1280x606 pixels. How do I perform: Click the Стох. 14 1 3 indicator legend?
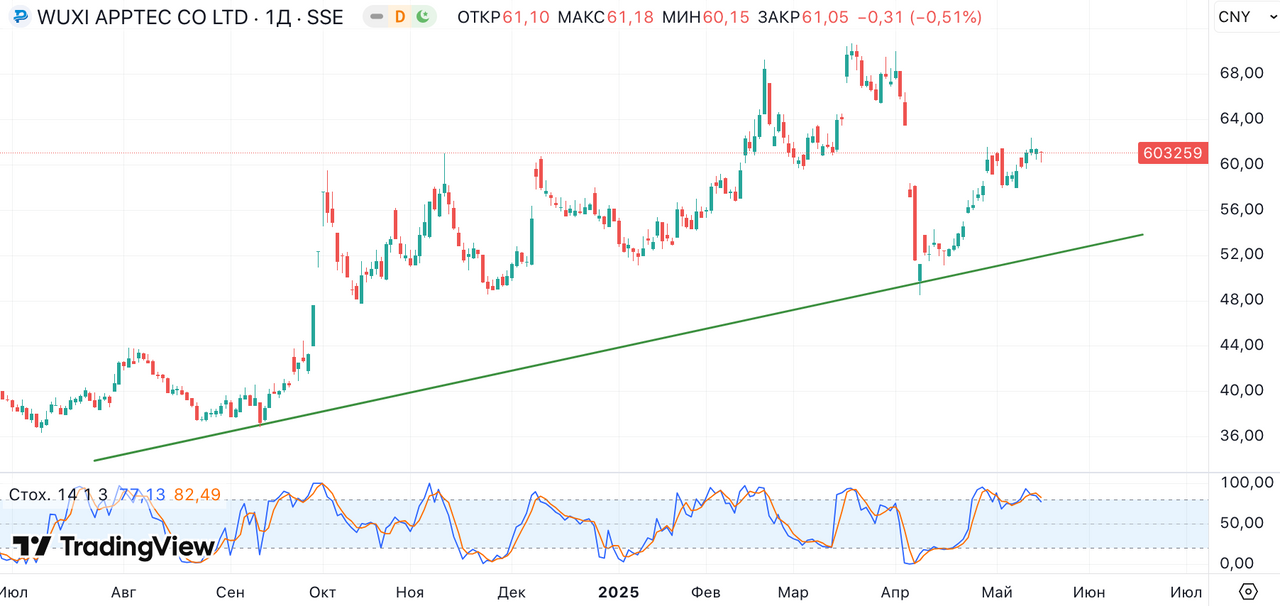[x=58, y=494]
